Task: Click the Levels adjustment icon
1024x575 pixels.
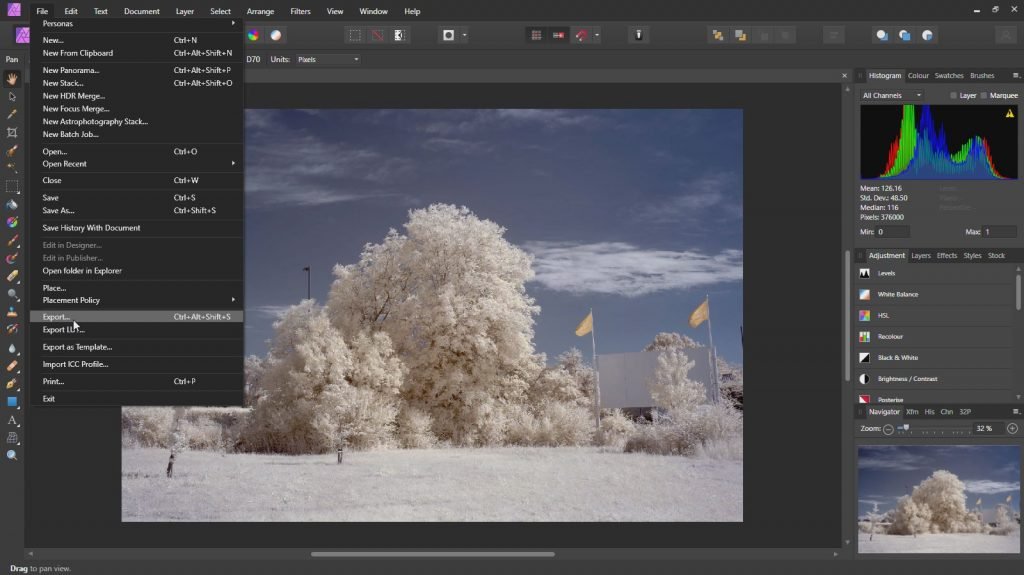Action: click(x=864, y=273)
